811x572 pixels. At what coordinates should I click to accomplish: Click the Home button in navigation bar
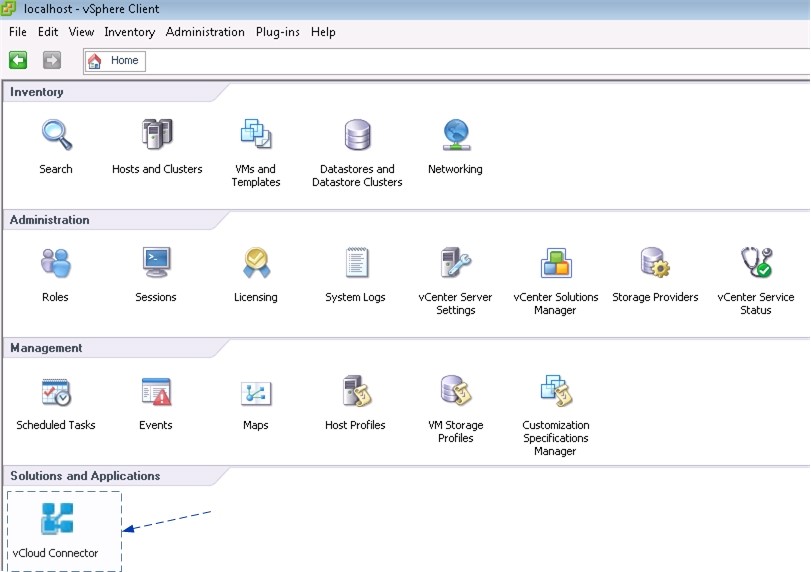(x=115, y=61)
